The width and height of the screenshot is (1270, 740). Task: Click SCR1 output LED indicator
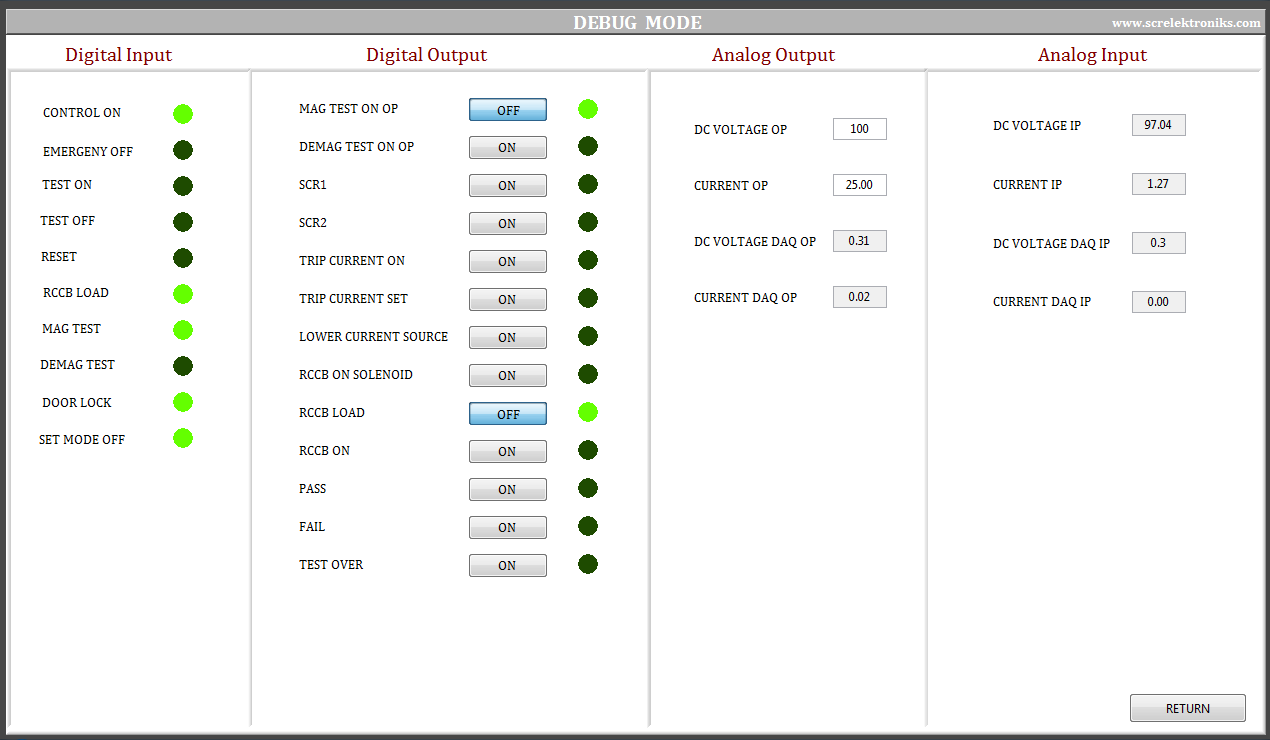tap(588, 184)
